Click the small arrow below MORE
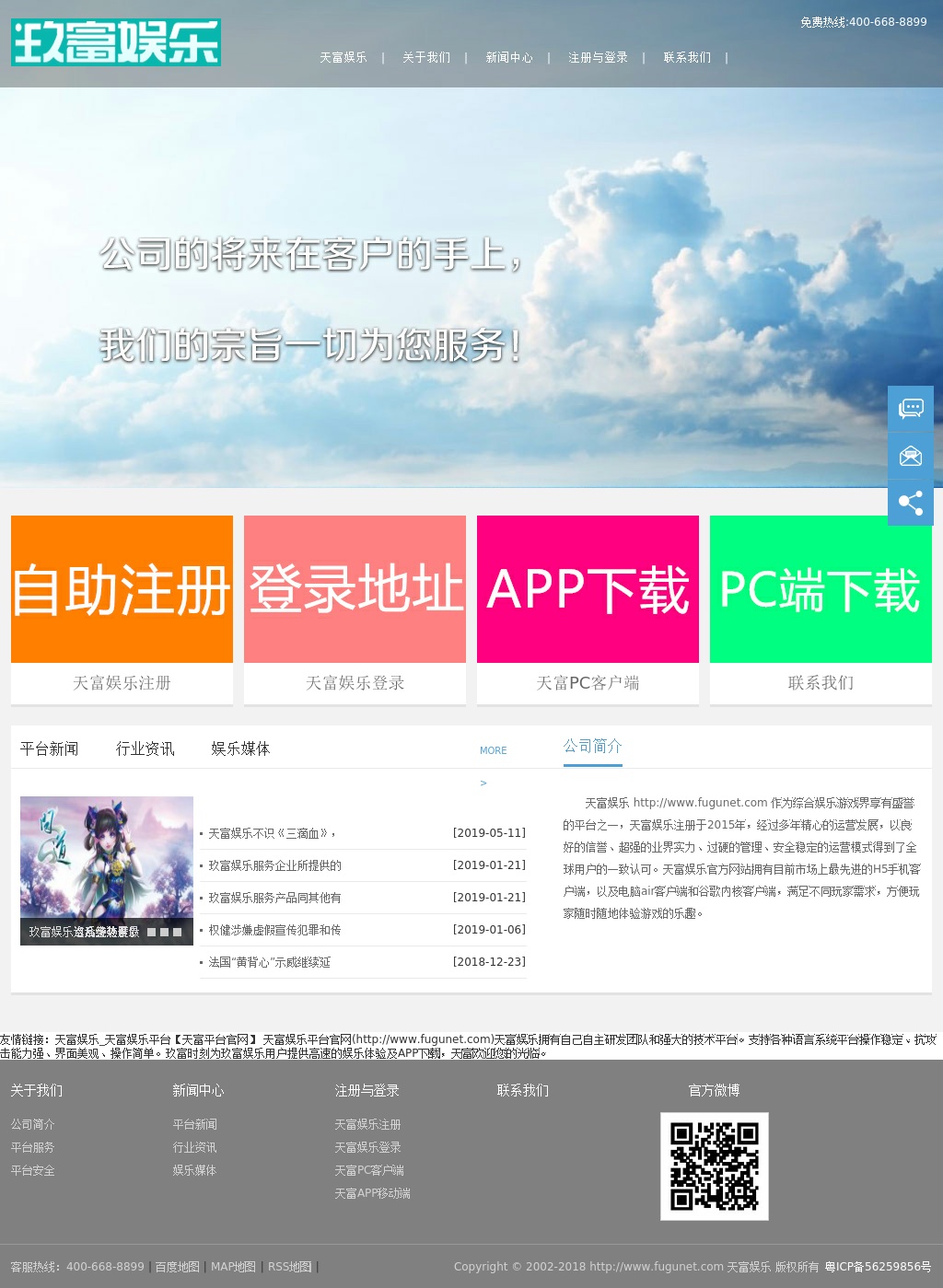The width and height of the screenshot is (943, 1288). click(x=483, y=783)
